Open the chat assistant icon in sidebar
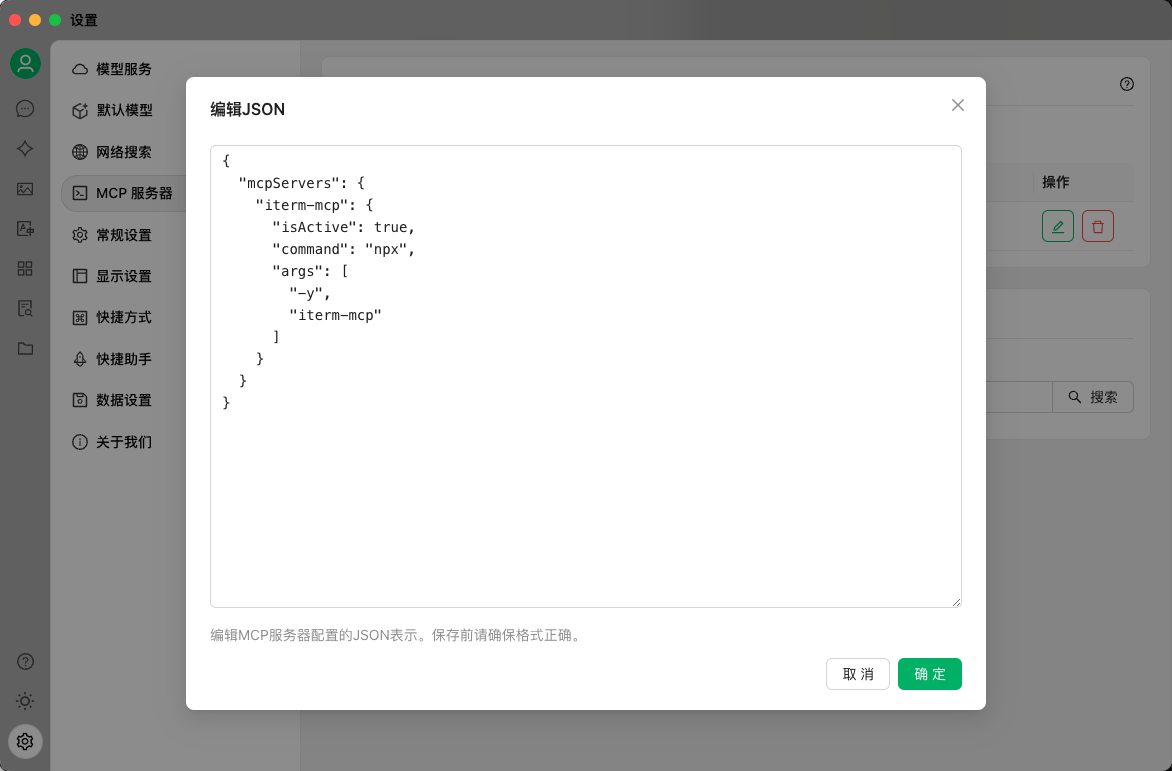 point(25,108)
